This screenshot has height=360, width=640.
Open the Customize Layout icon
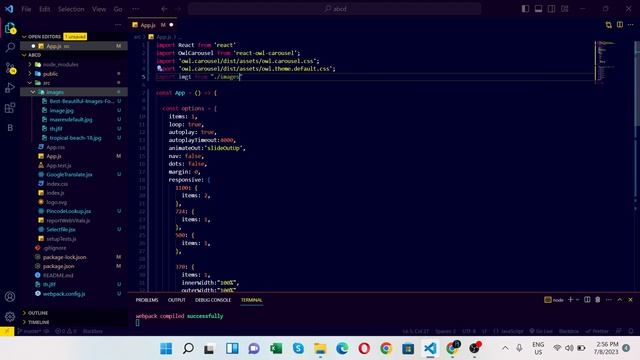564,9
